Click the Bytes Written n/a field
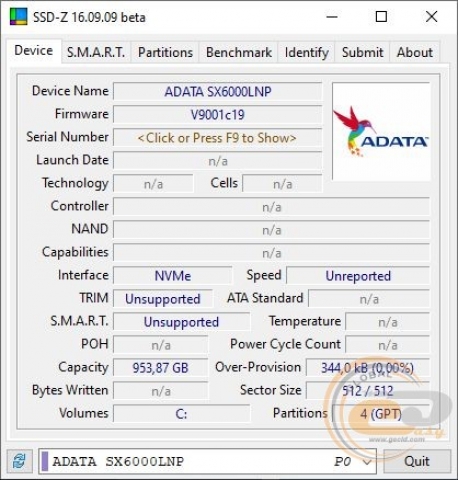 click(x=160, y=391)
